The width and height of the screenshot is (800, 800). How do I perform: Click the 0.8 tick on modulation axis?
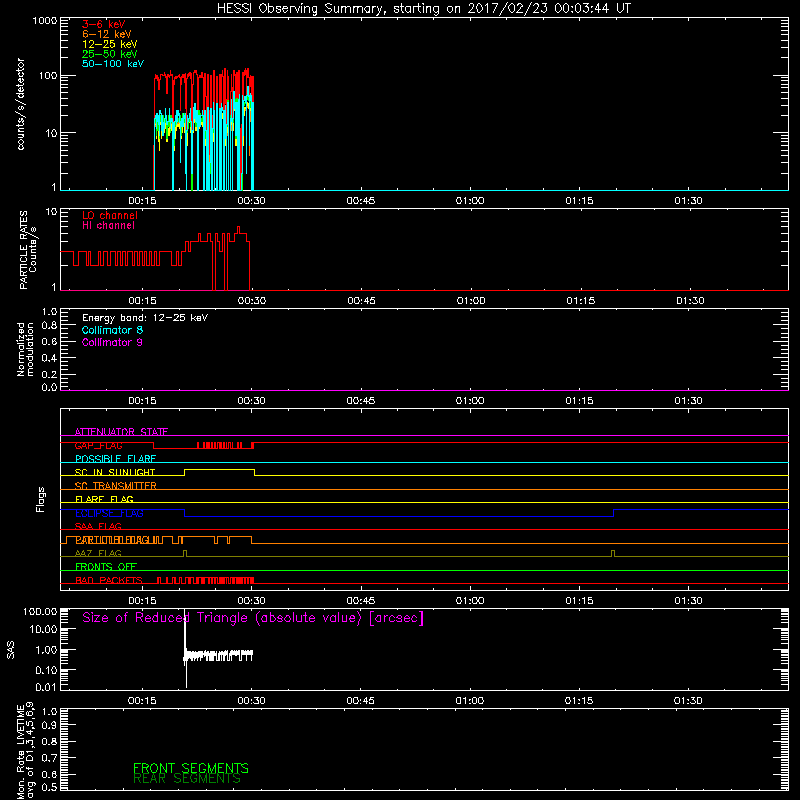coord(49,325)
